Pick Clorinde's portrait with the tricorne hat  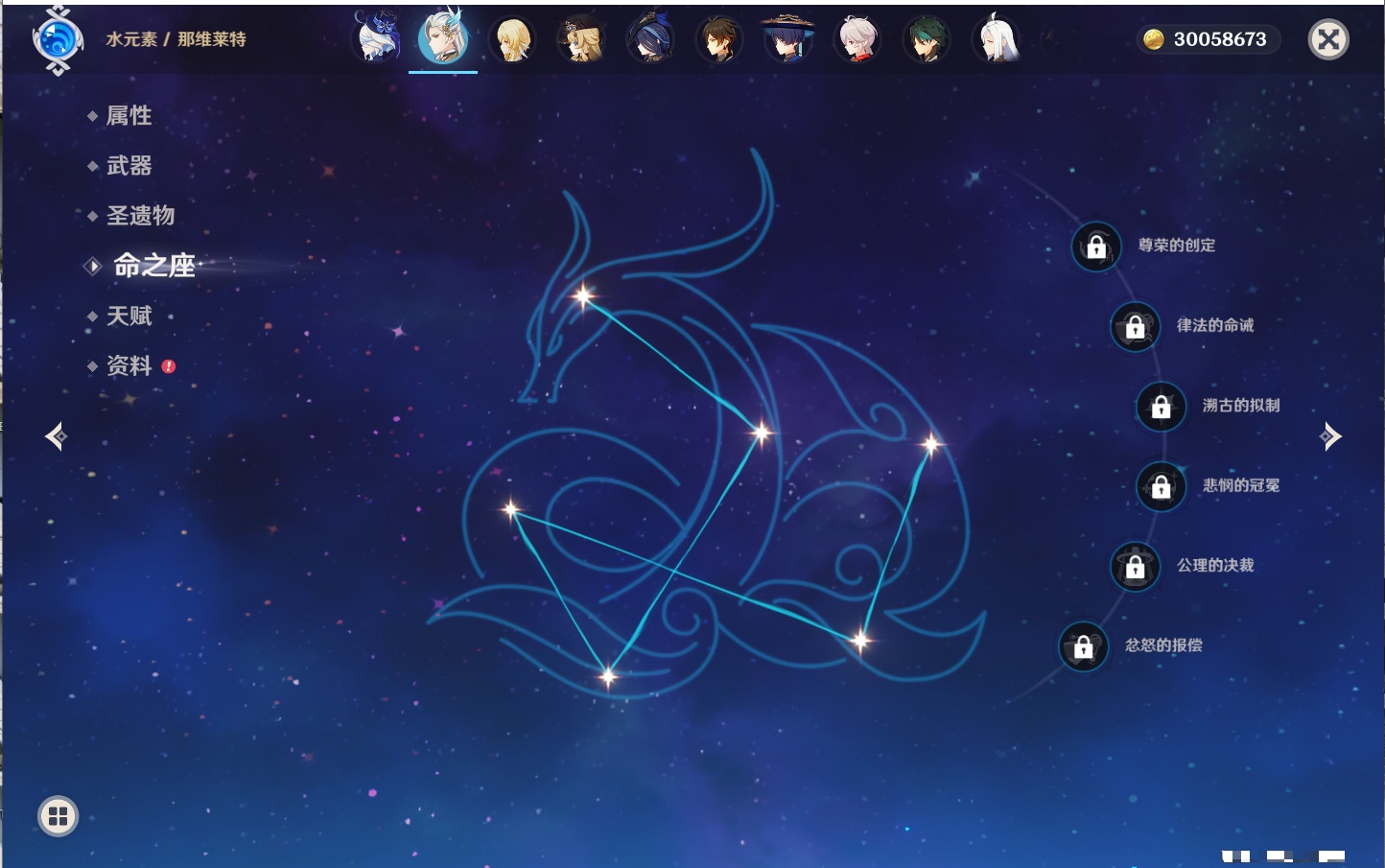click(650, 40)
